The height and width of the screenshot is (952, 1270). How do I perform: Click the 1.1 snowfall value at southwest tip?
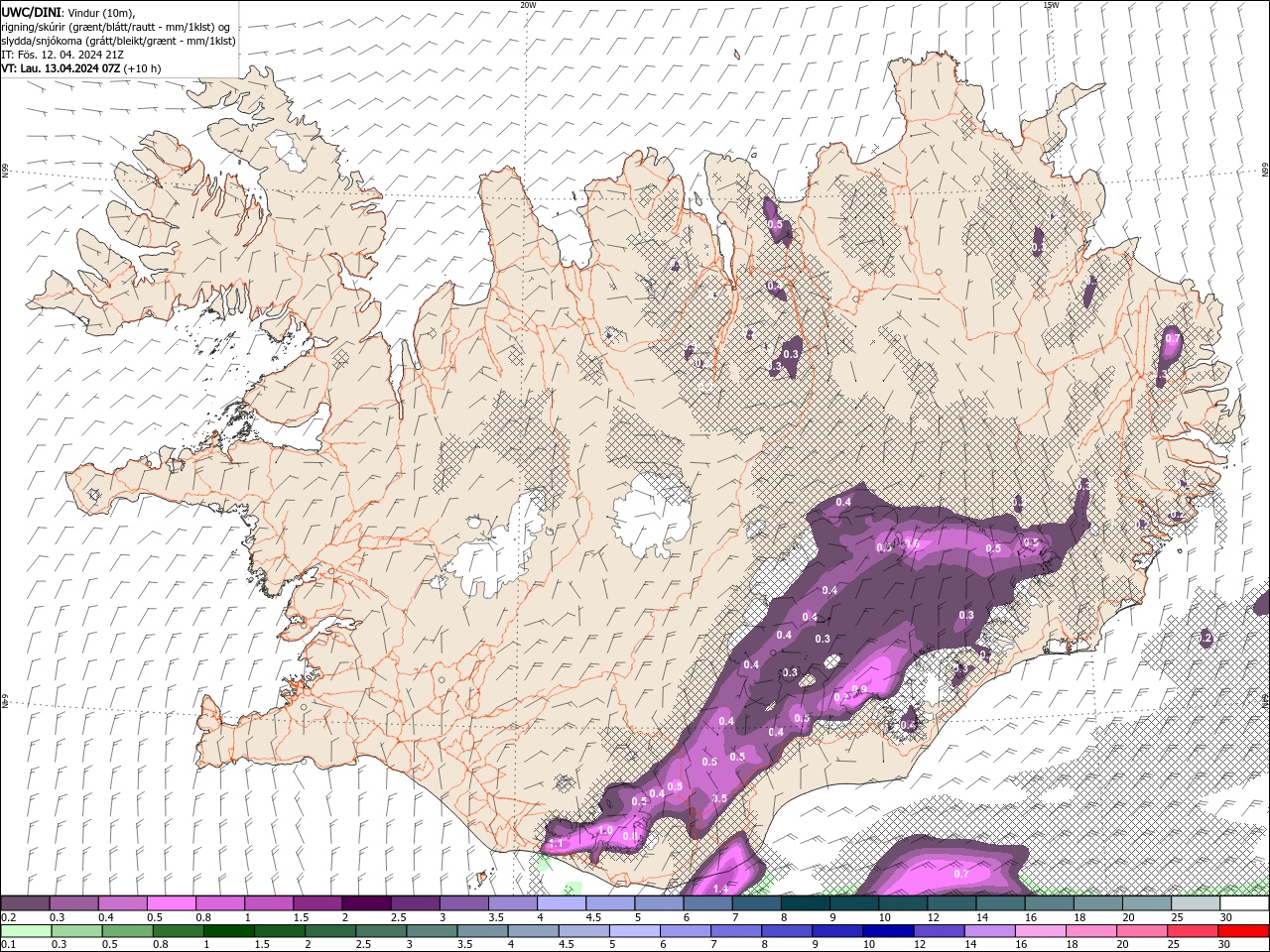[558, 843]
